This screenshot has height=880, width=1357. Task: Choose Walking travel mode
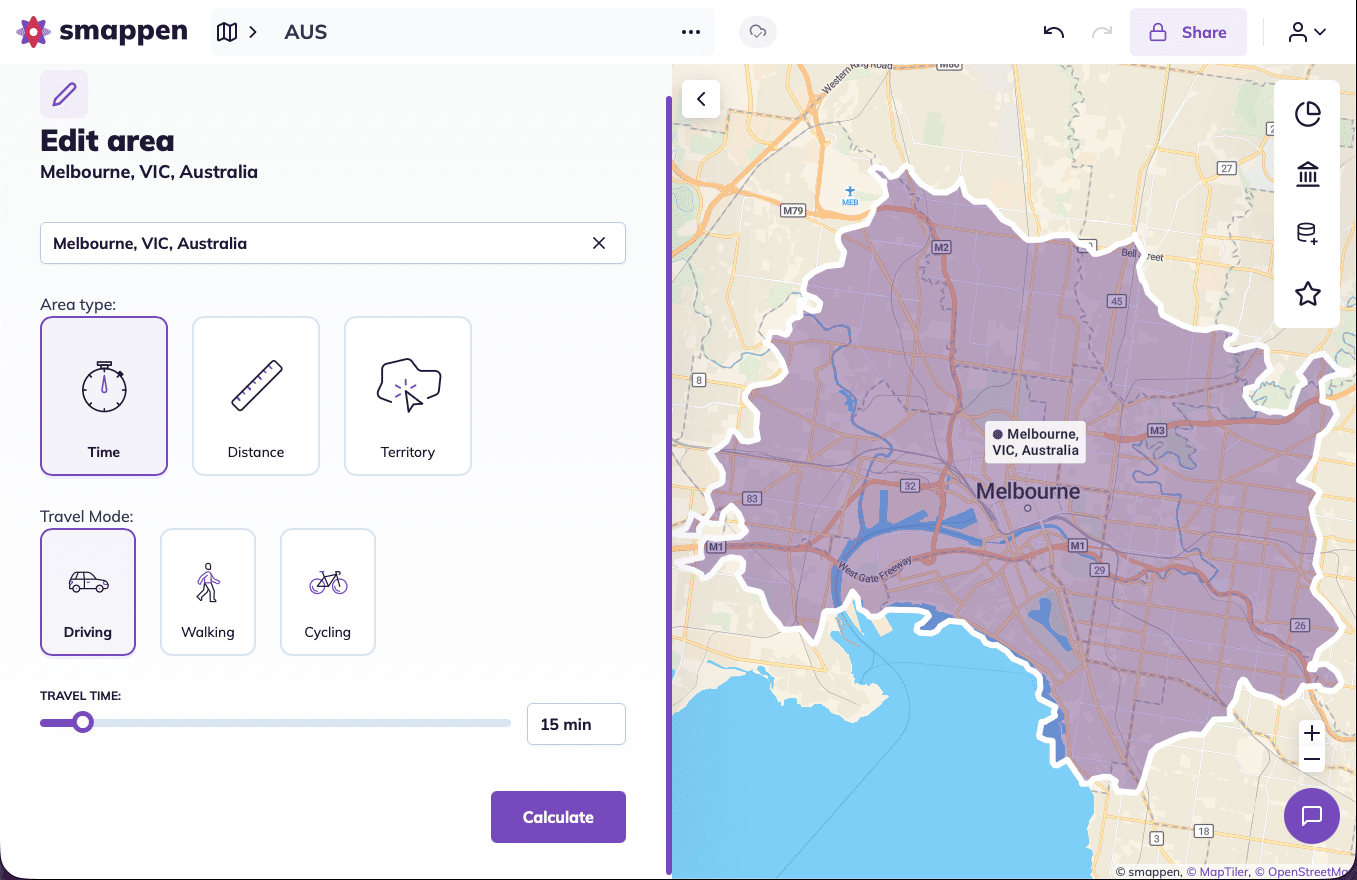(x=208, y=592)
